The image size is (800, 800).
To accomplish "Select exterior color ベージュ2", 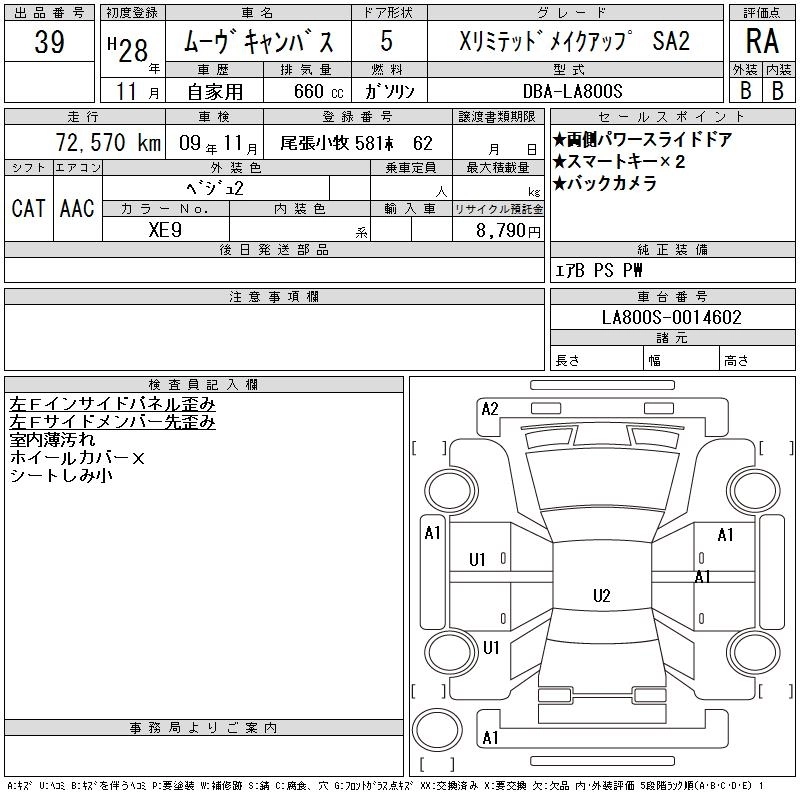I will point(215,188).
